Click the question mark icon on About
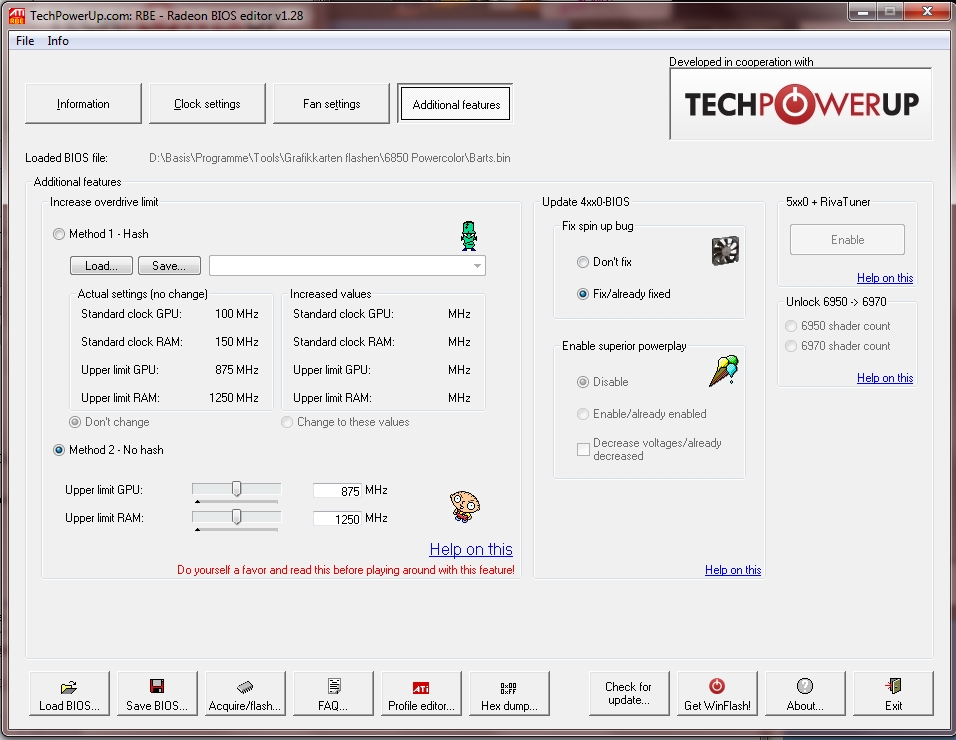This screenshot has height=740, width=956. click(x=805, y=686)
